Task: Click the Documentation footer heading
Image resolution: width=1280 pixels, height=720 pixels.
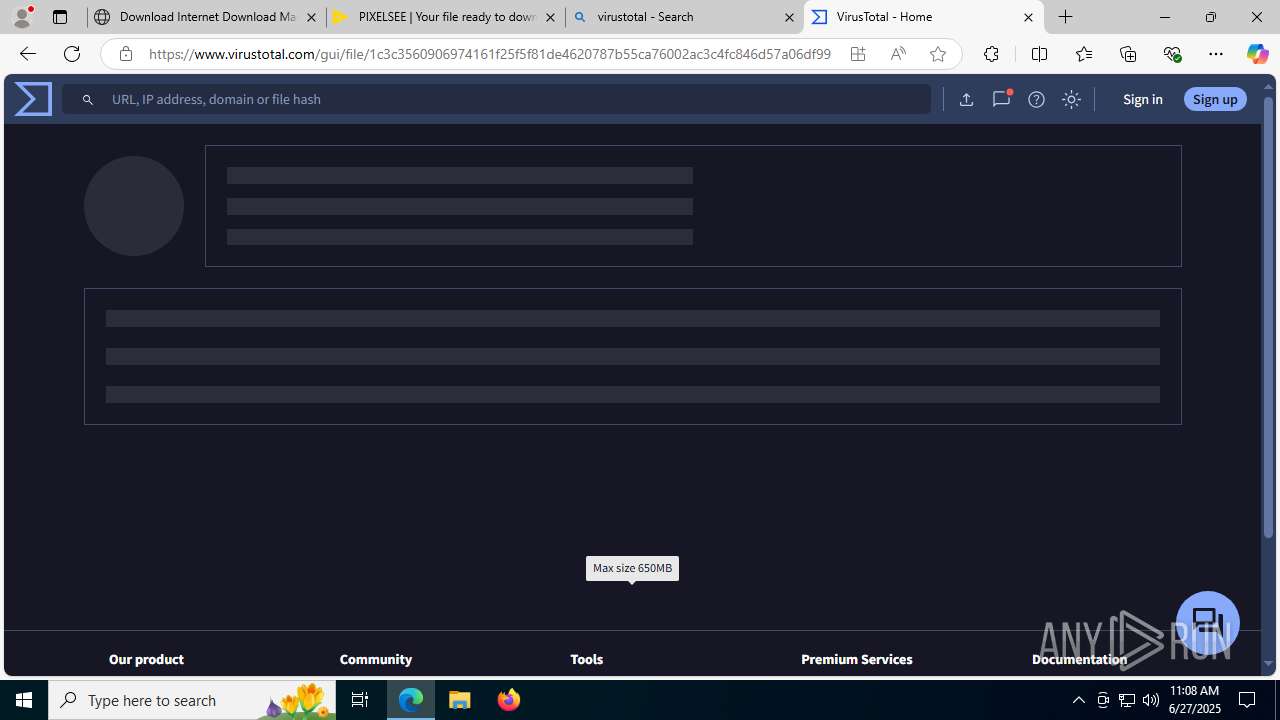Action: pos(1079,659)
